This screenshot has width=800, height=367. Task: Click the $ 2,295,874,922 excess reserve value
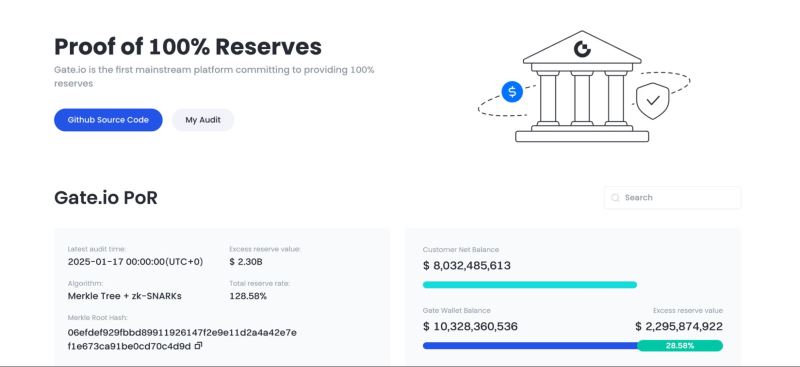click(x=679, y=326)
